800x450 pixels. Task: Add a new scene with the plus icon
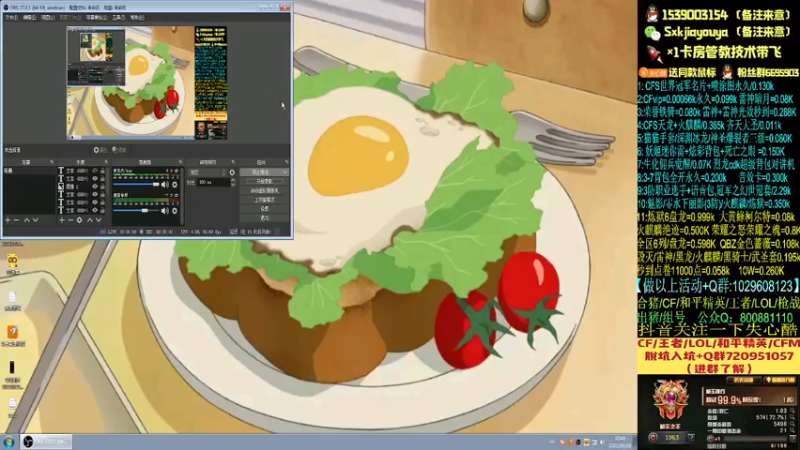point(8,220)
